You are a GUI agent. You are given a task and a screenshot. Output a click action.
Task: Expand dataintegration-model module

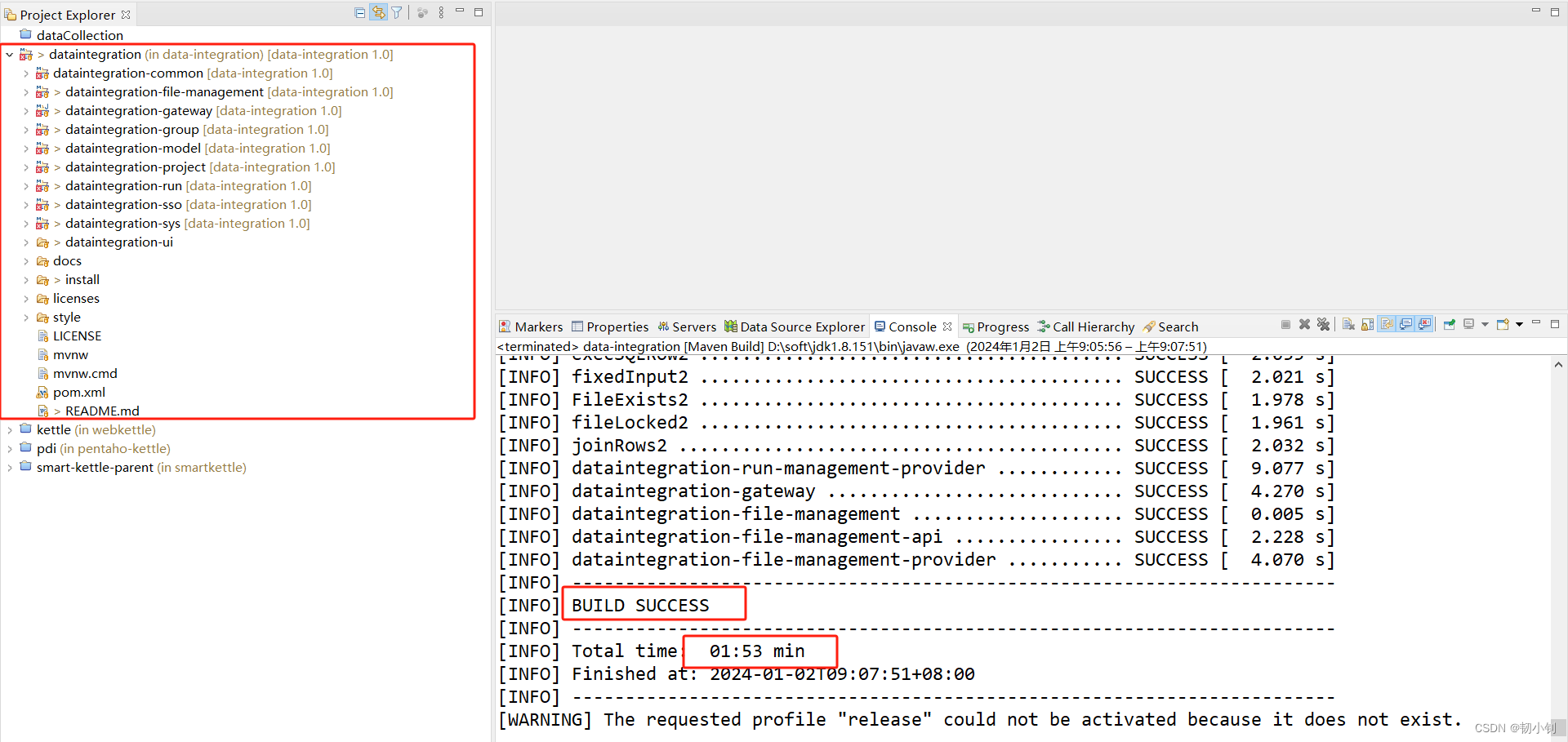point(26,149)
